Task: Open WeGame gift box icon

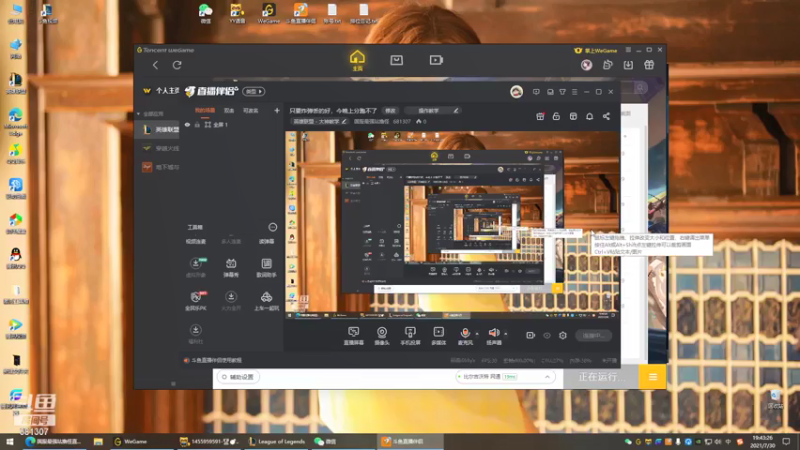Action: click(x=649, y=65)
